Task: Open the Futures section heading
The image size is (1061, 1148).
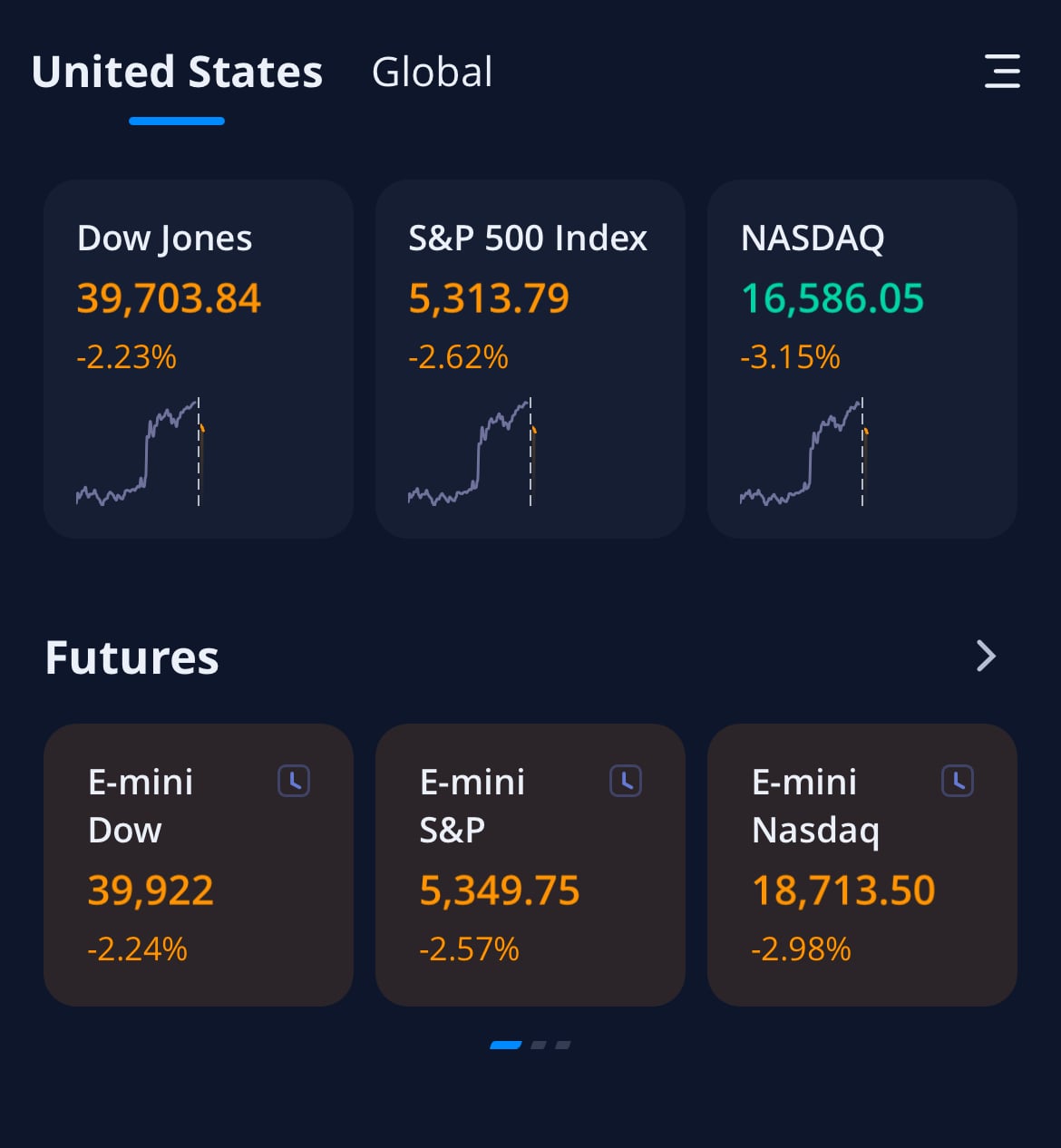Action: [132, 657]
